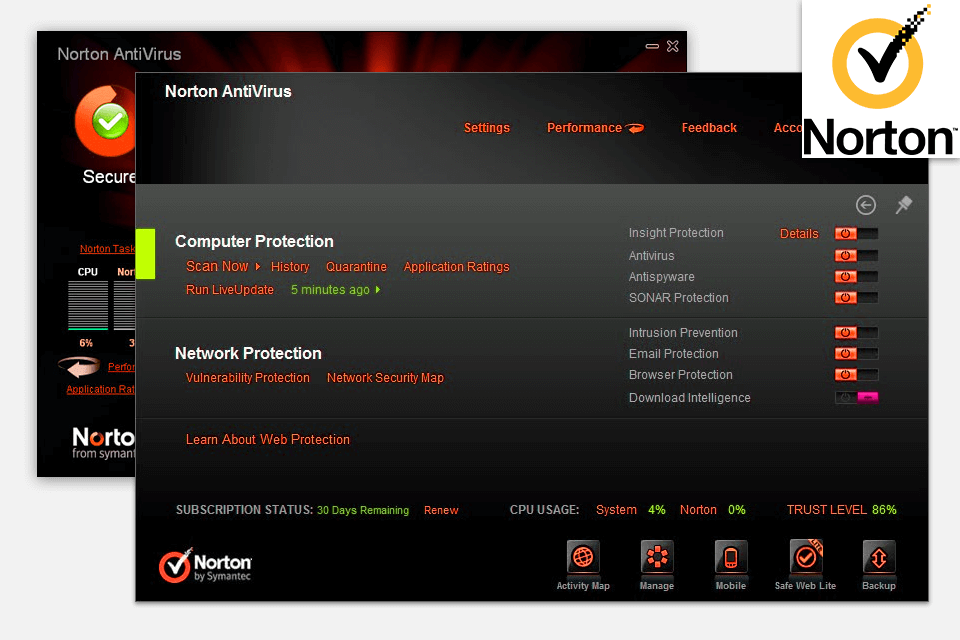Click flip arrow icon in back window
The image size is (960, 640).
point(80,366)
